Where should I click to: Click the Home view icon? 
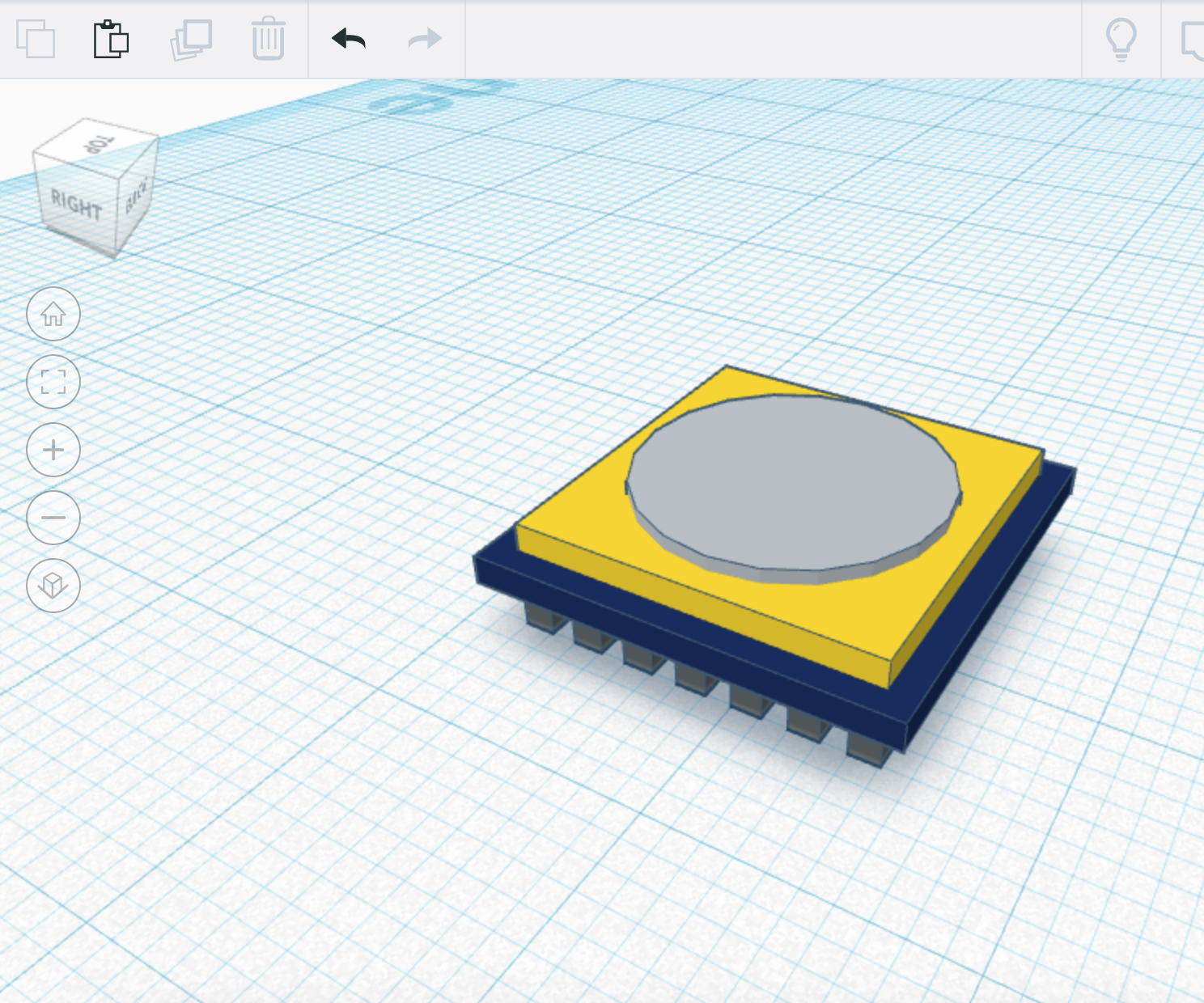(x=53, y=315)
